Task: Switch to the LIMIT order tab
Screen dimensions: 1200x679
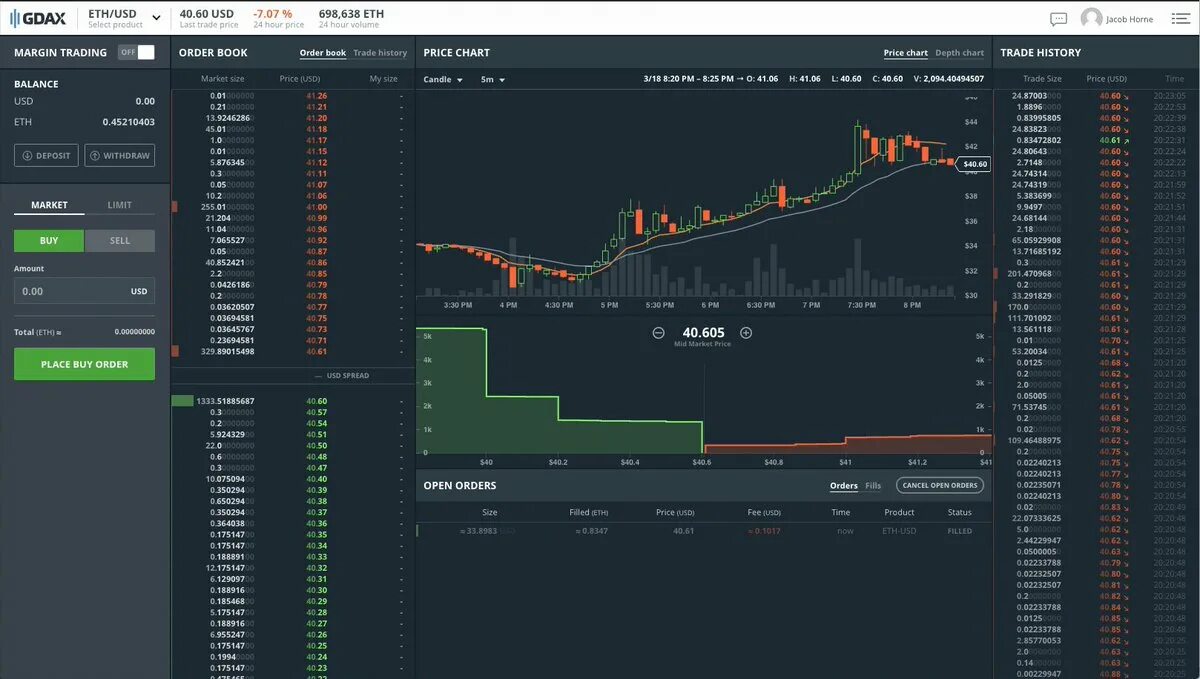Action: pos(121,205)
